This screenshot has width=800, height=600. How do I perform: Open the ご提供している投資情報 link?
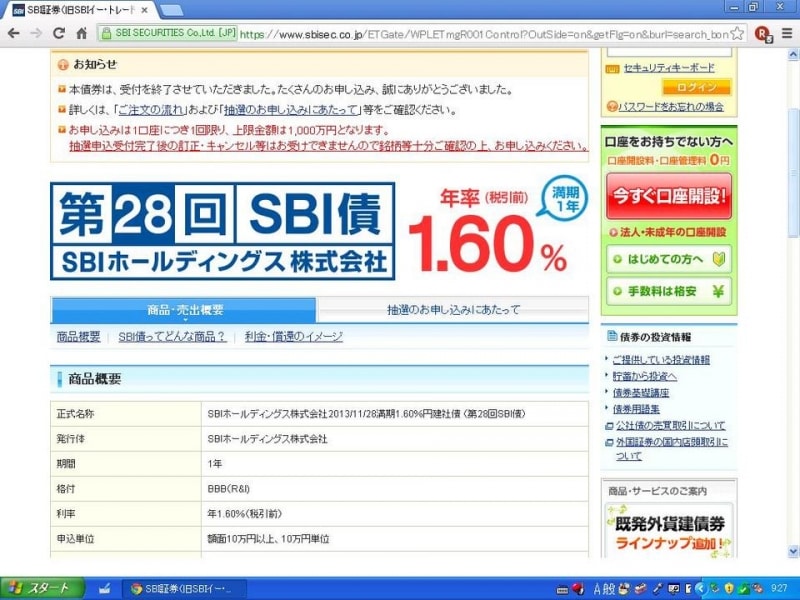tap(661, 360)
